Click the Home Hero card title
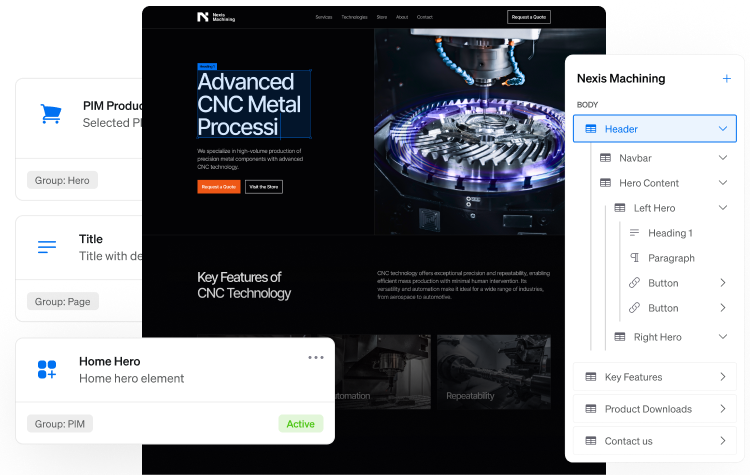The width and height of the screenshot is (750, 475). (x=110, y=361)
